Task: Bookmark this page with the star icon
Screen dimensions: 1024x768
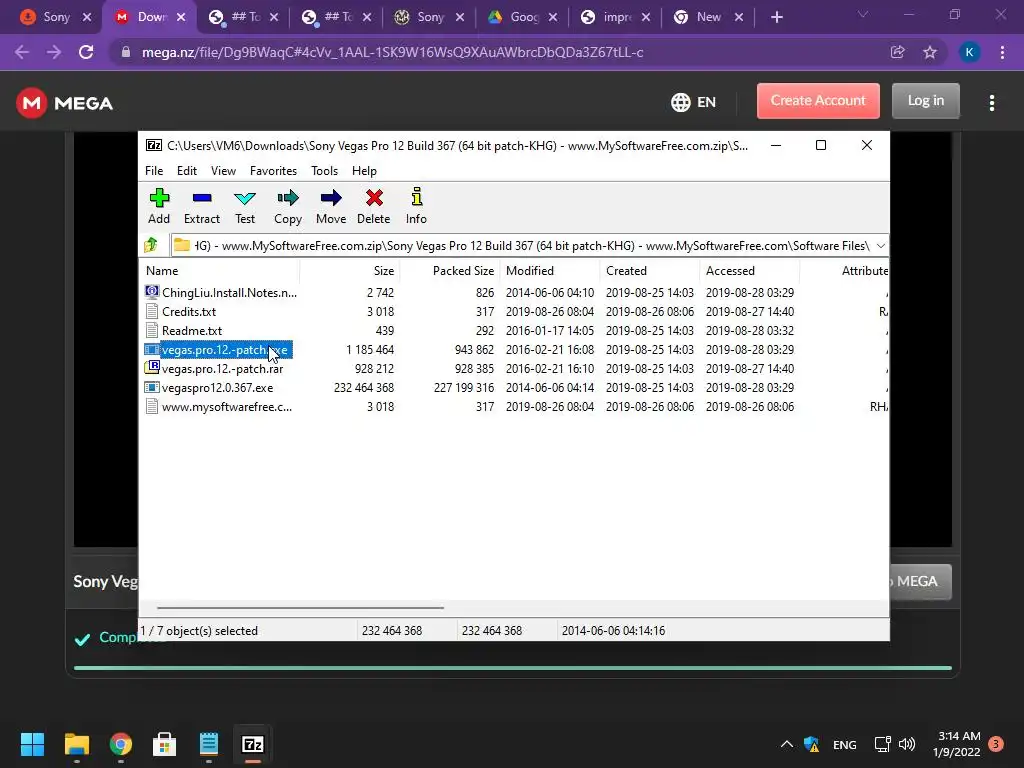Action: pos(930,52)
